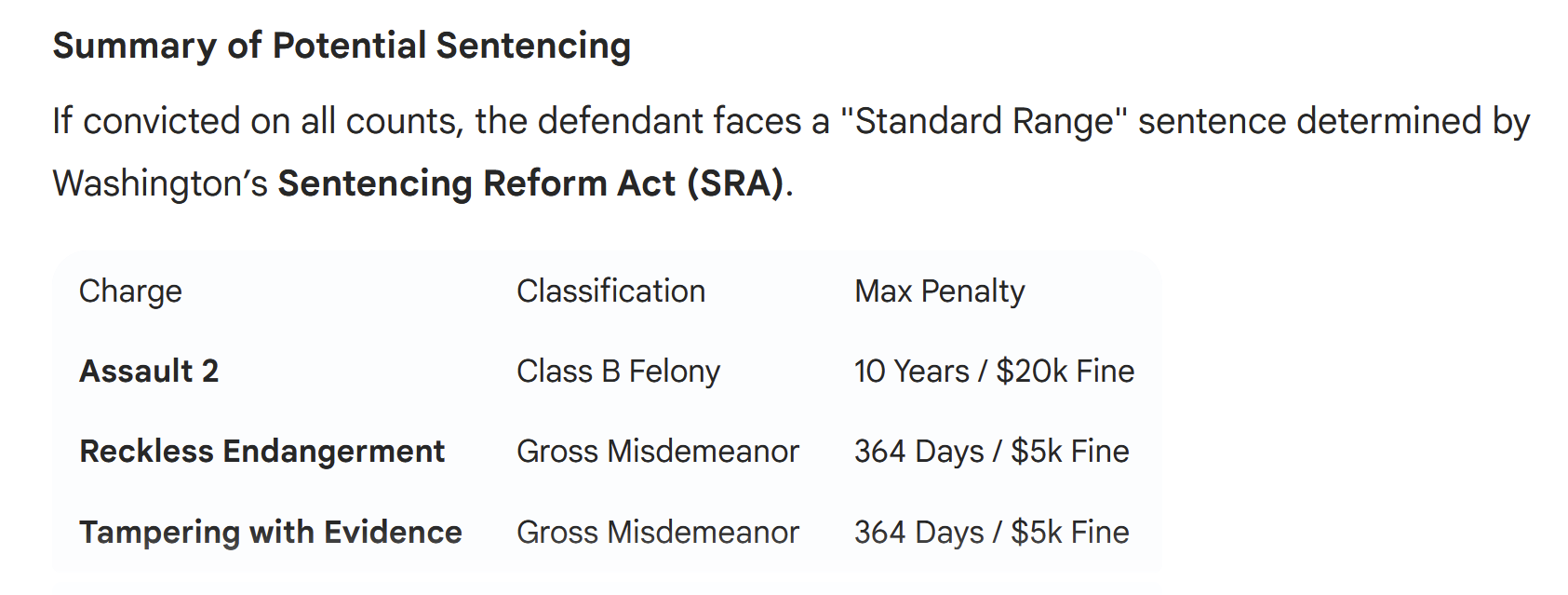Click the "10 Years / $20k Fine" cell
This screenshot has height=595, width=1568.
pos(994,372)
